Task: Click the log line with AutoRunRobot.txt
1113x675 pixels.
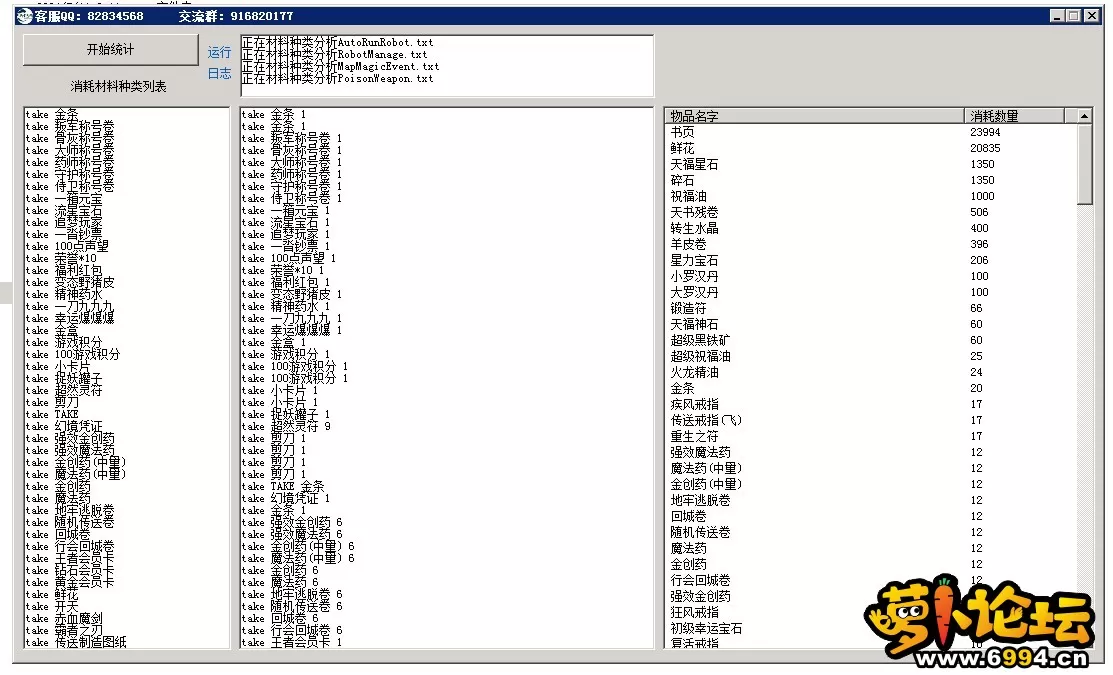Action: click(x=337, y=43)
